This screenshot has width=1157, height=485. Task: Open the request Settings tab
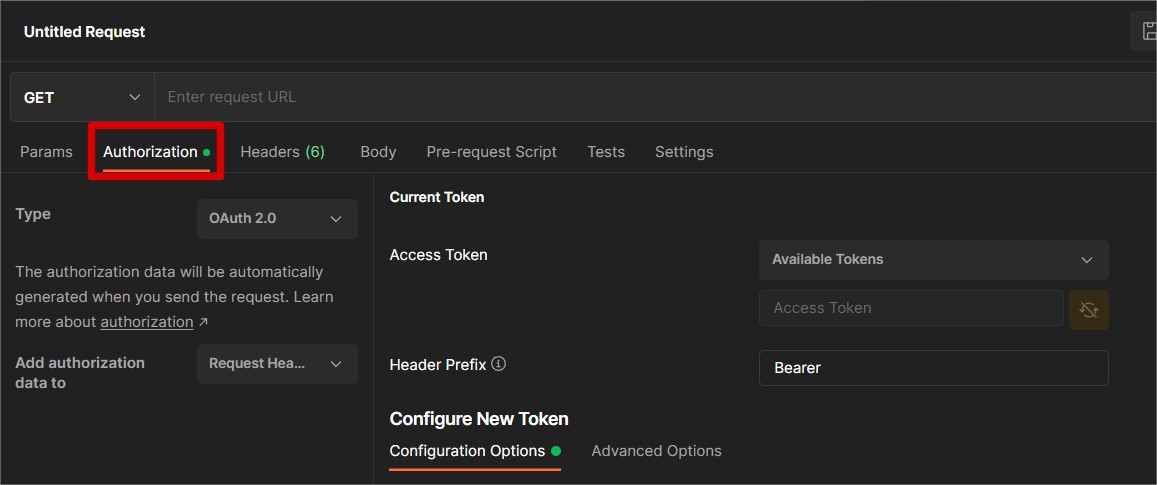[x=684, y=152]
